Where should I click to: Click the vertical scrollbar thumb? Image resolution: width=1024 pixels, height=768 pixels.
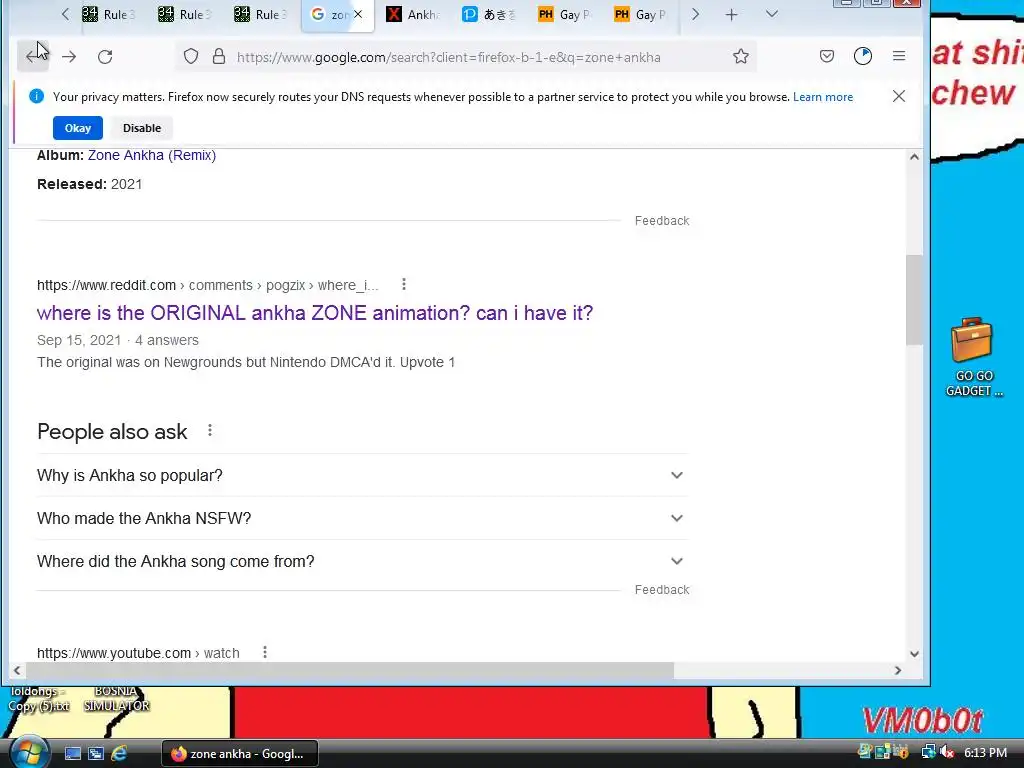[x=914, y=300]
